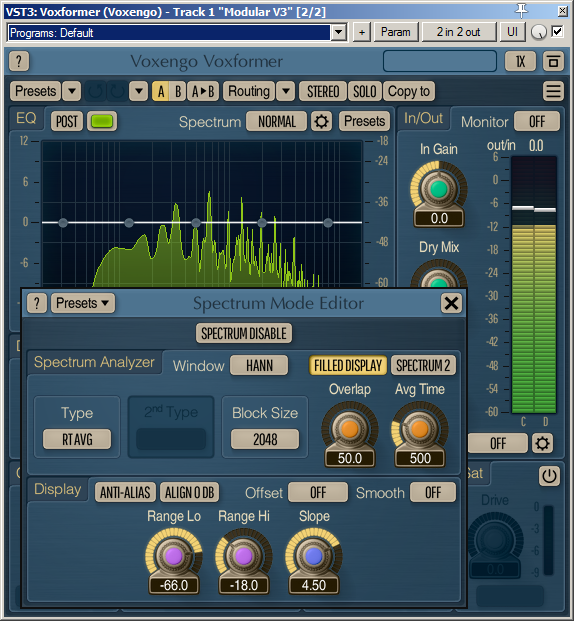Click the 2 in 2 out button

(x=458, y=32)
